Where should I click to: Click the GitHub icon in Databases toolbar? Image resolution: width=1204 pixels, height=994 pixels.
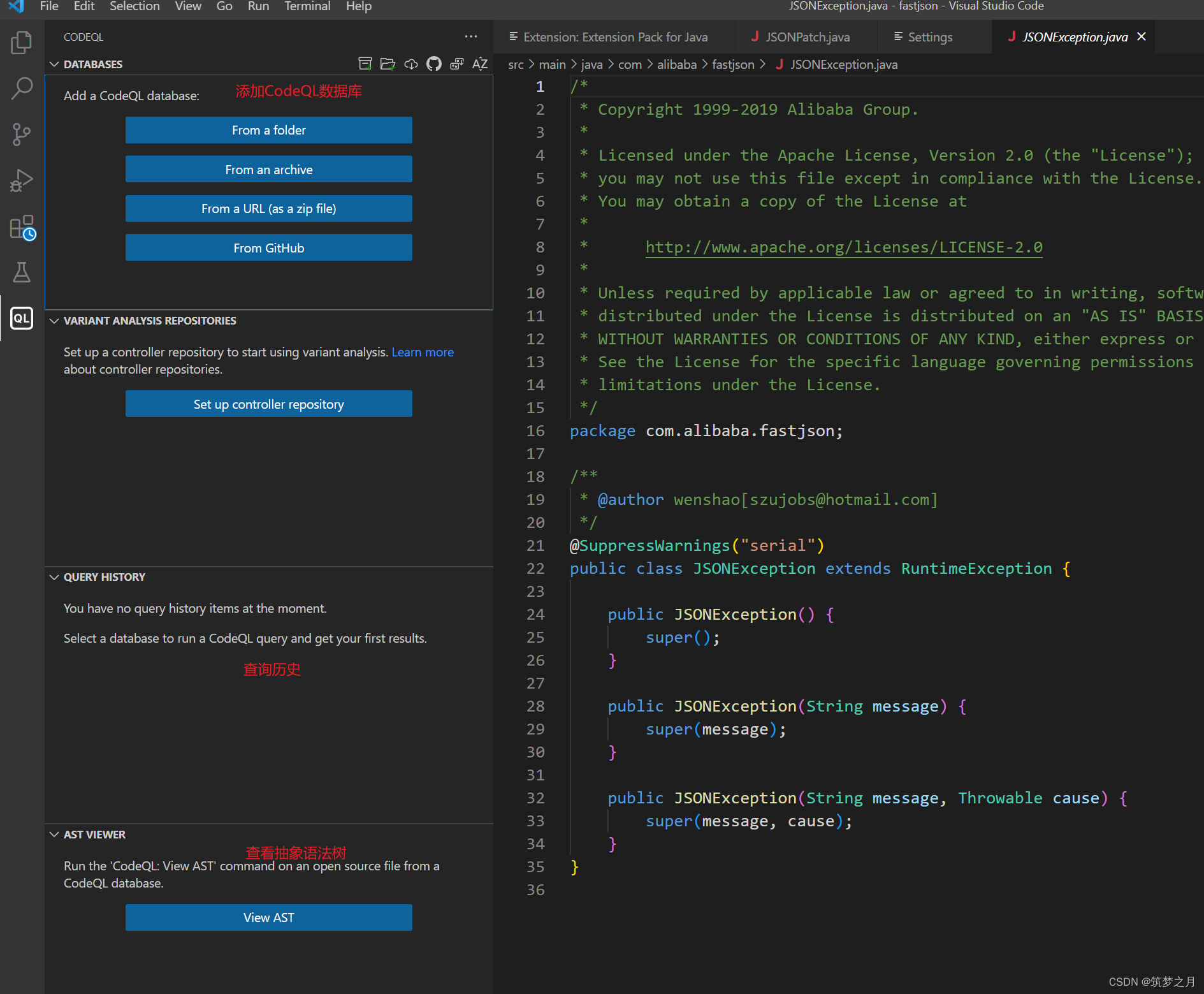click(x=434, y=64)
